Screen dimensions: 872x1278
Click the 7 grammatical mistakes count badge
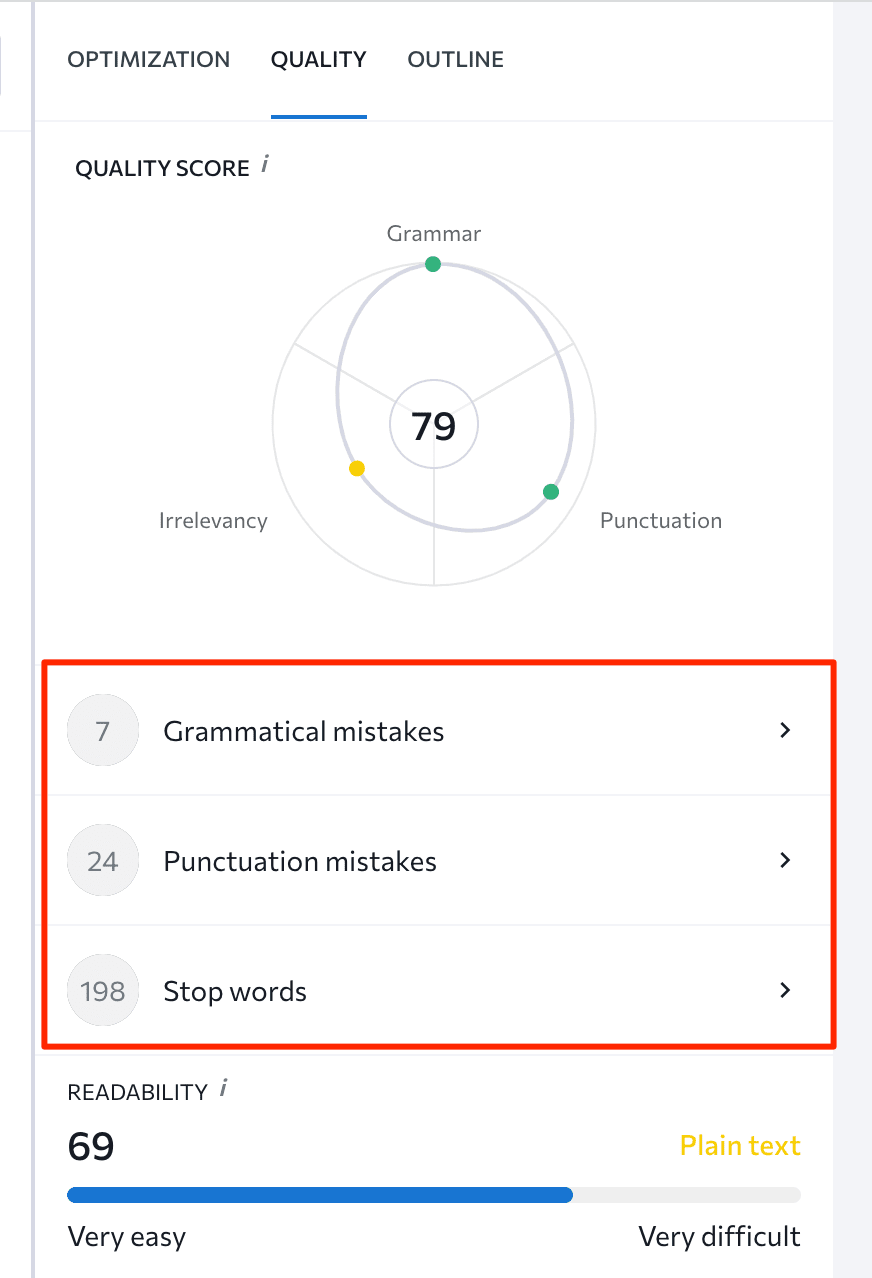point(102,731)
